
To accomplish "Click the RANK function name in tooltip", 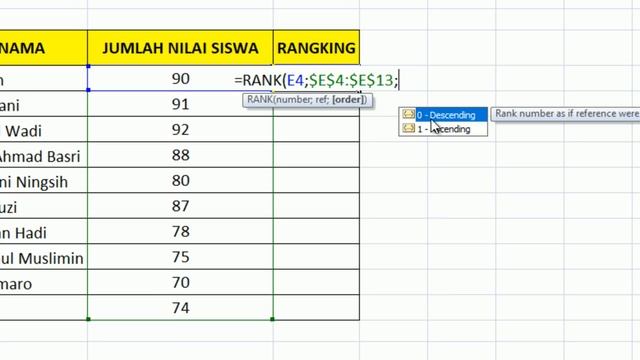I will click(260, 100).
